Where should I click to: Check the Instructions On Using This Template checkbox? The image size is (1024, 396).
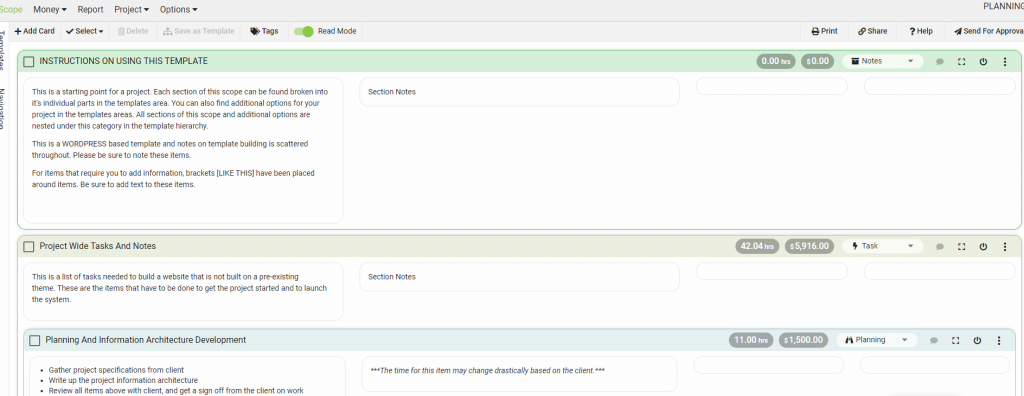[x=29, y=61]
